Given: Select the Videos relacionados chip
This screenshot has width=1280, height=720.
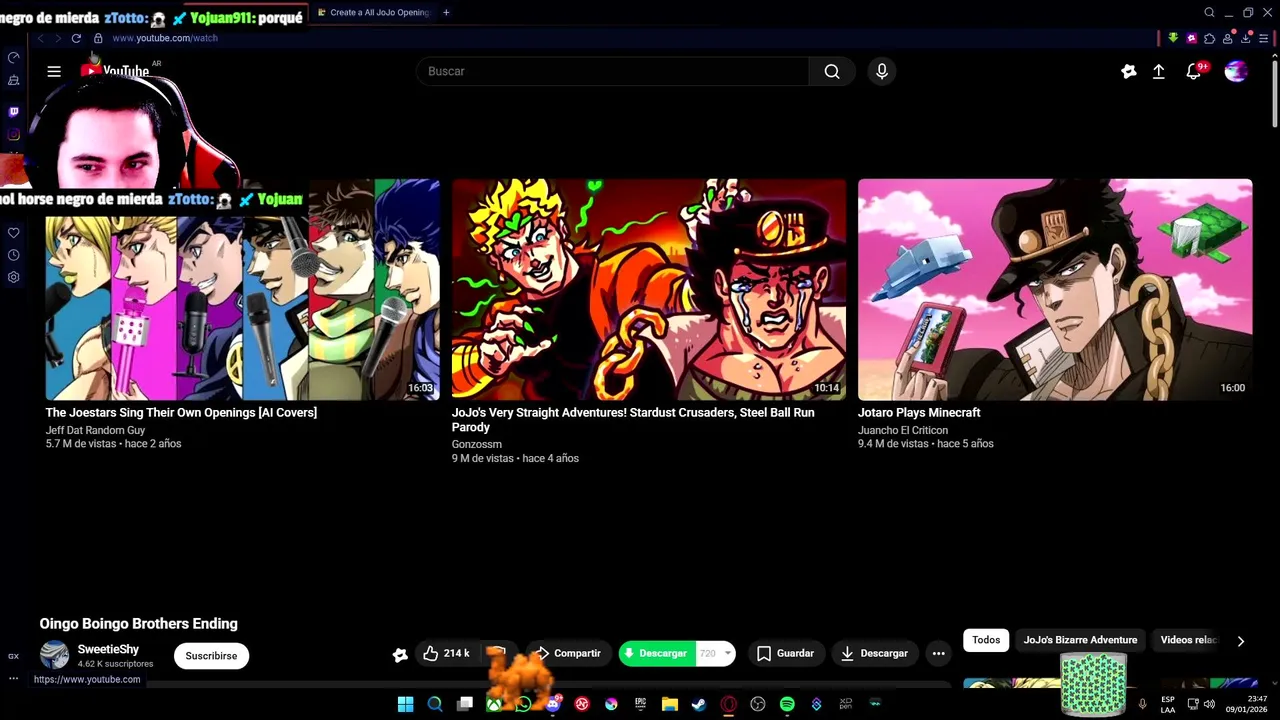Looking at the screenshot, I should point(1188,640).
